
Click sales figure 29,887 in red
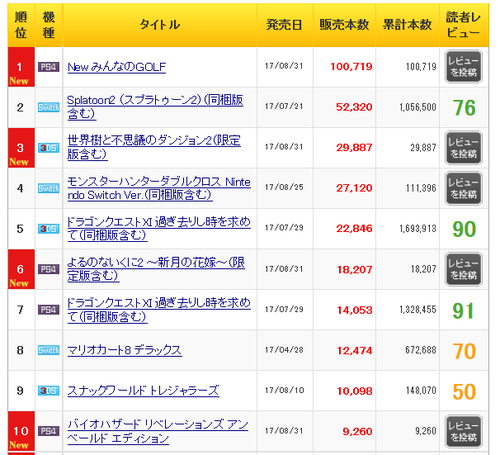coord(354,147)
